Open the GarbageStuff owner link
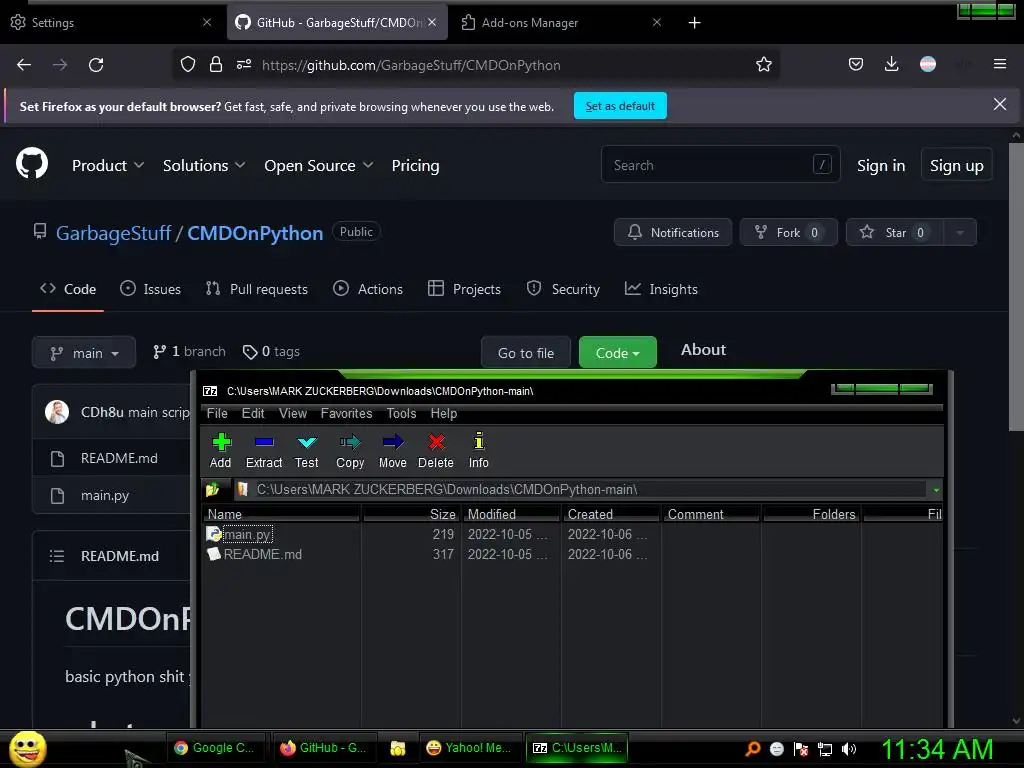 pyautogui.click(x=113, y=233)
